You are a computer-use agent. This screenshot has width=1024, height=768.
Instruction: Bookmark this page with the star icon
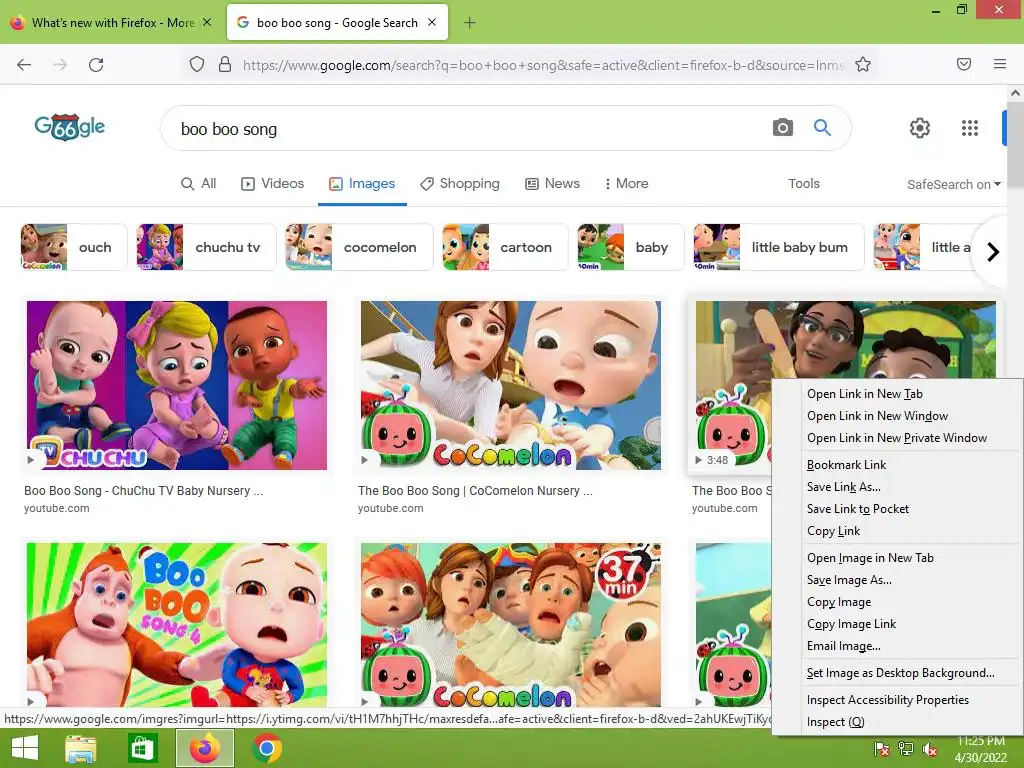coord(863,65)
